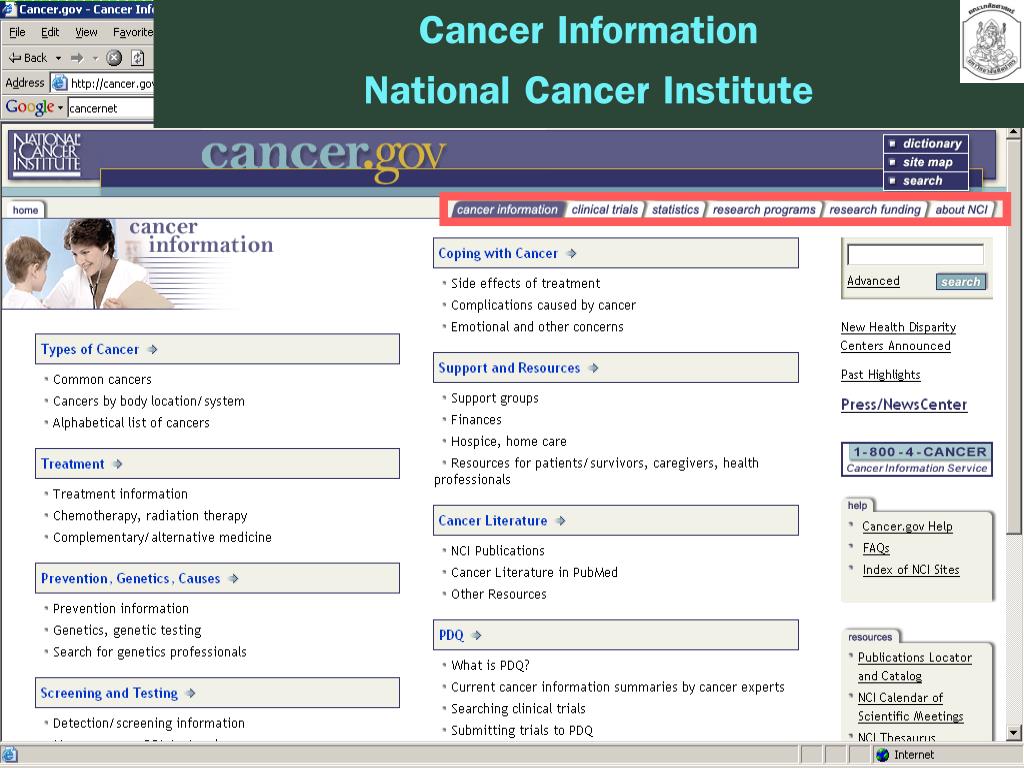Screen dimensions: 1024x768
Task: Click arrow beside Coping with Cancer
Action: tap(571, 253)
